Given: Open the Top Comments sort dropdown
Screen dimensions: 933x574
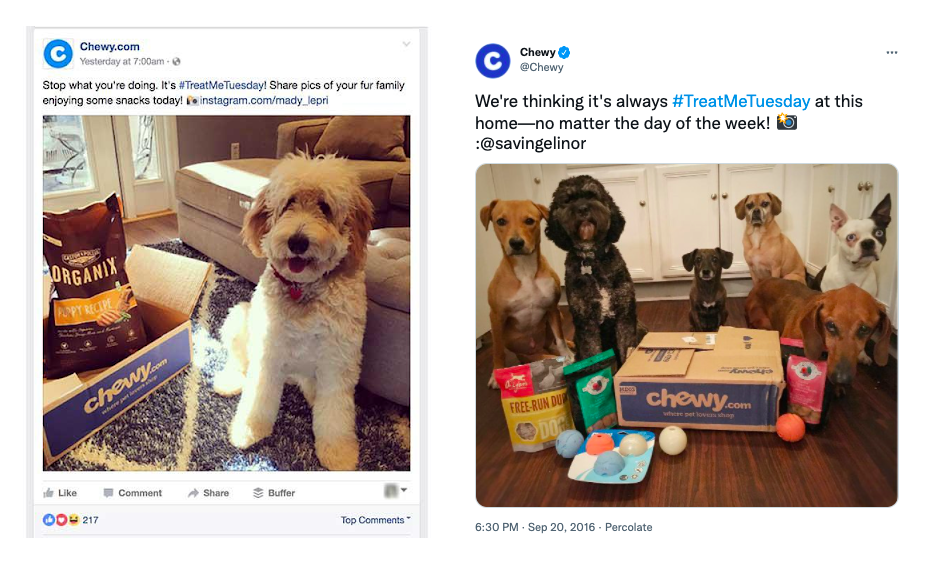Looking at the screenshot, I should pos(375,520).
